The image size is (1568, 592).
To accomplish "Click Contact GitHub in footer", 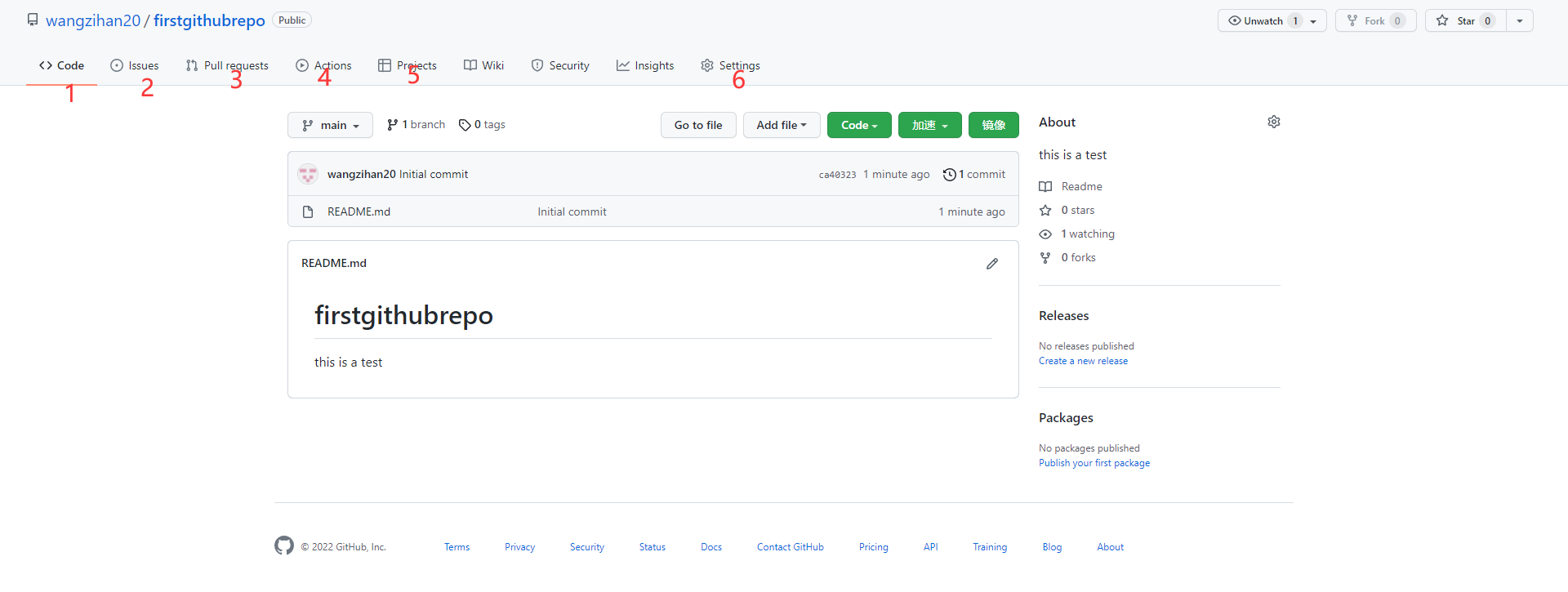I will point(791,547).
